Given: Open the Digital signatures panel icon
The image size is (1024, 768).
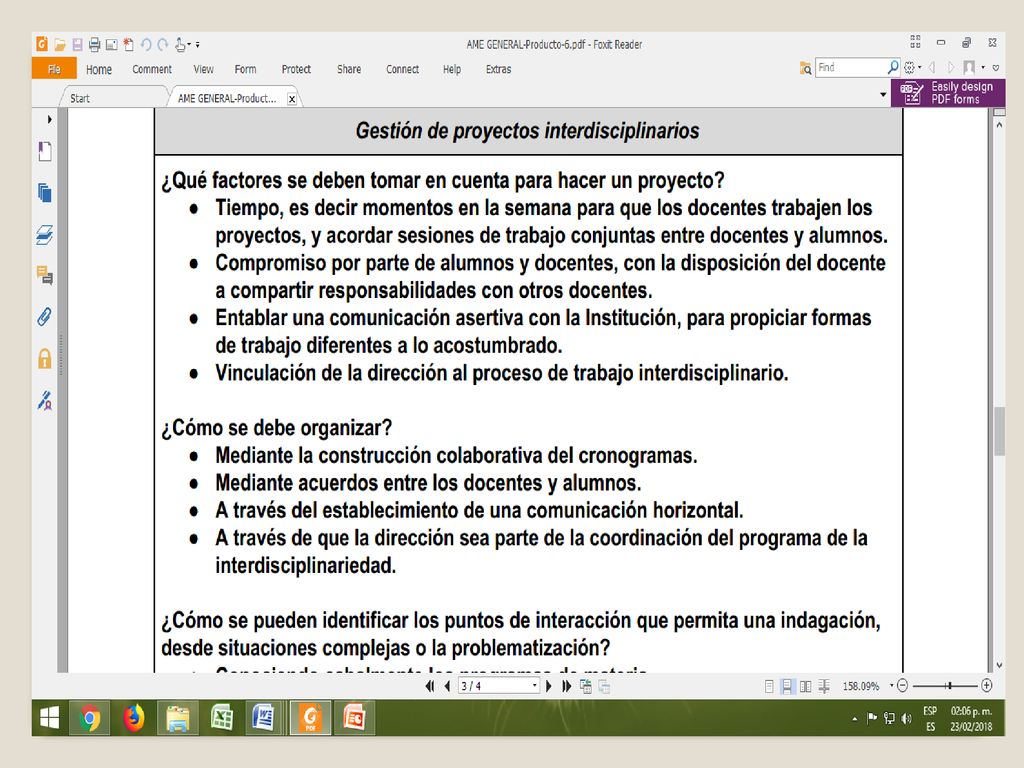Looking at the screenshot, I should (x=44, y=400).
